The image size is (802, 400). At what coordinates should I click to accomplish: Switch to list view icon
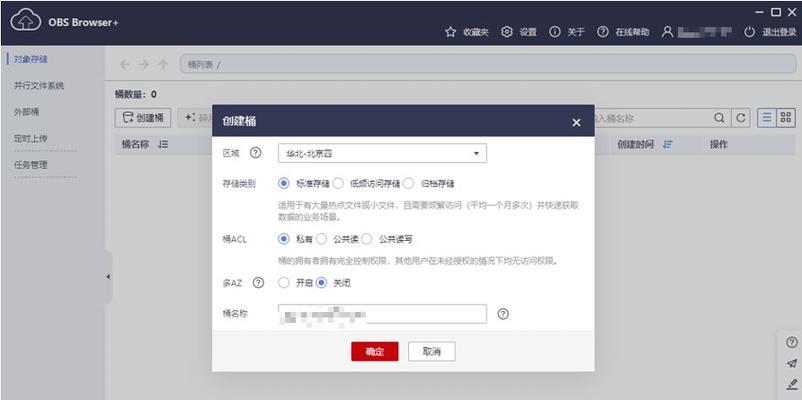[x=767, y=117]
